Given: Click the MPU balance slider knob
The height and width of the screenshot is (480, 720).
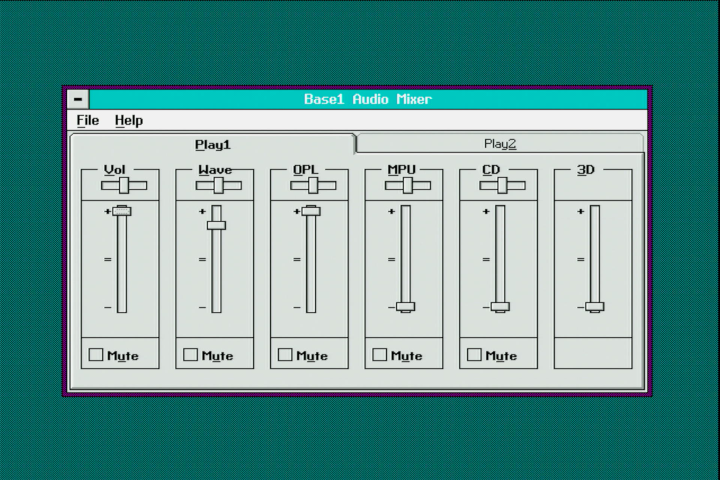Looking at the screenshot, I should tap(407, 185).
